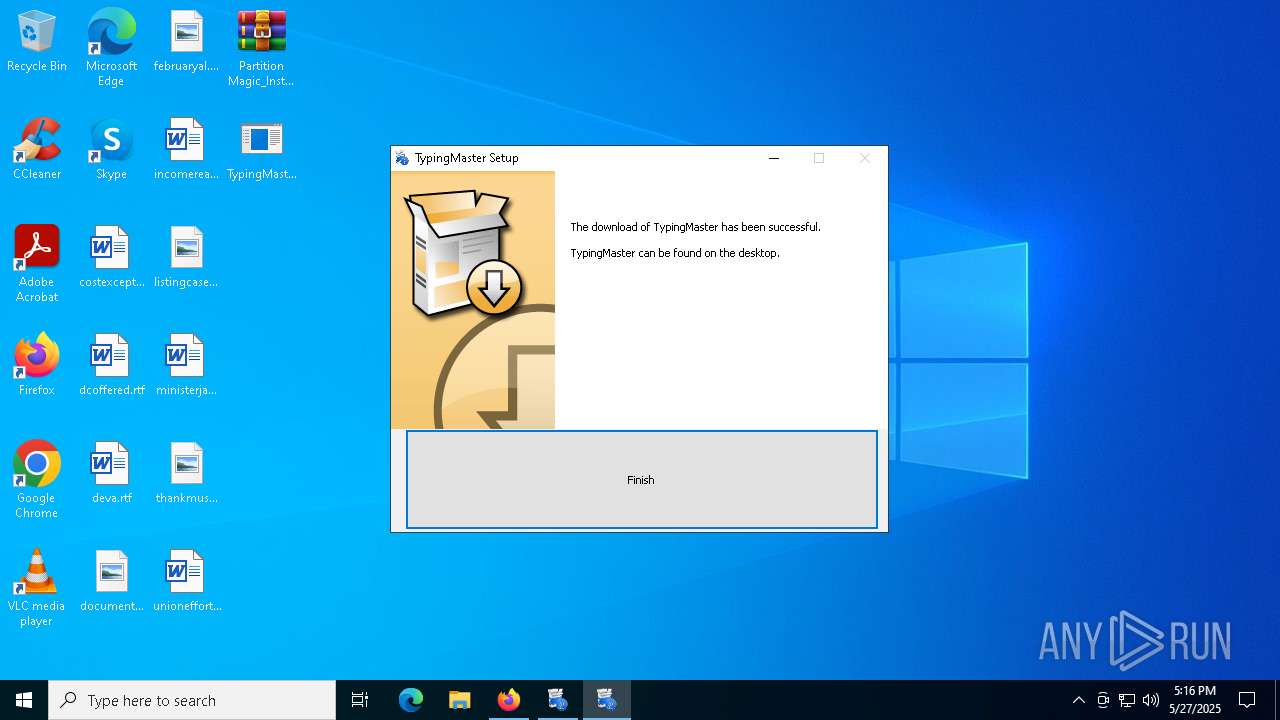Select the dcoffered.rtf document icon

(x=111, y=366)
